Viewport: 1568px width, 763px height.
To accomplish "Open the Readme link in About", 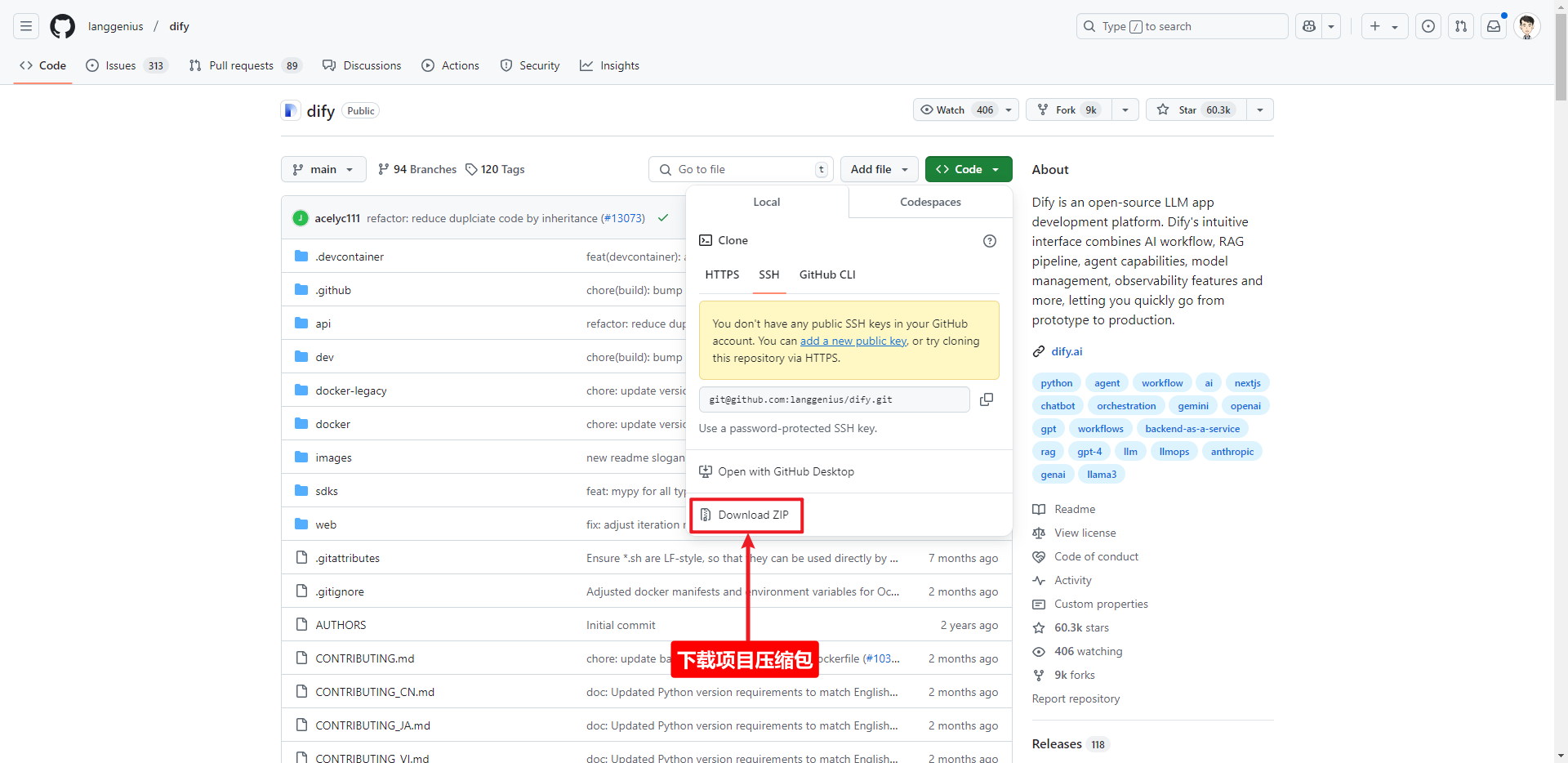I will click(1075, 509).
